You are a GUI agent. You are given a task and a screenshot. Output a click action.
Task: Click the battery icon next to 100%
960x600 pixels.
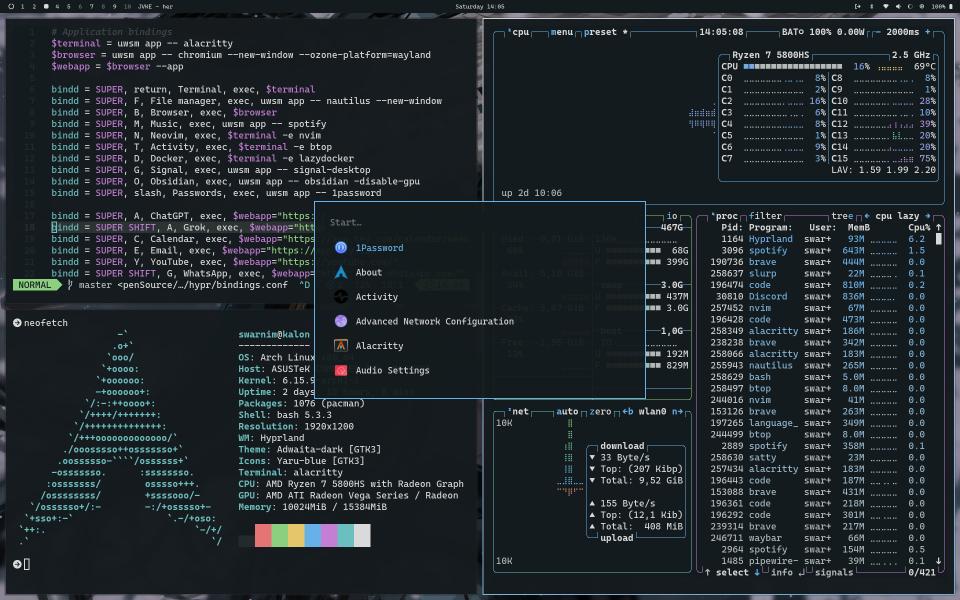(x=951, y=6)
